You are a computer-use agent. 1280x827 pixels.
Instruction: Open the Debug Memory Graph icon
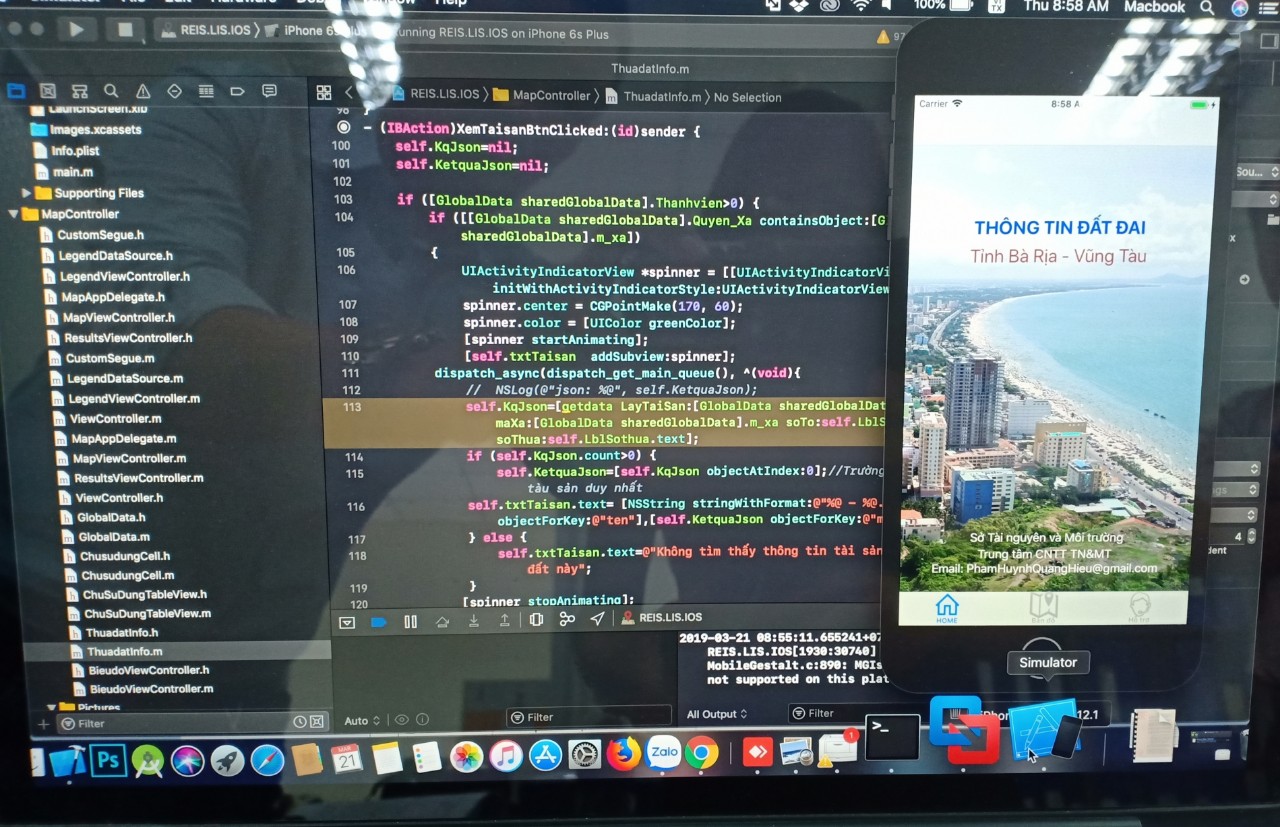[567, 620]
